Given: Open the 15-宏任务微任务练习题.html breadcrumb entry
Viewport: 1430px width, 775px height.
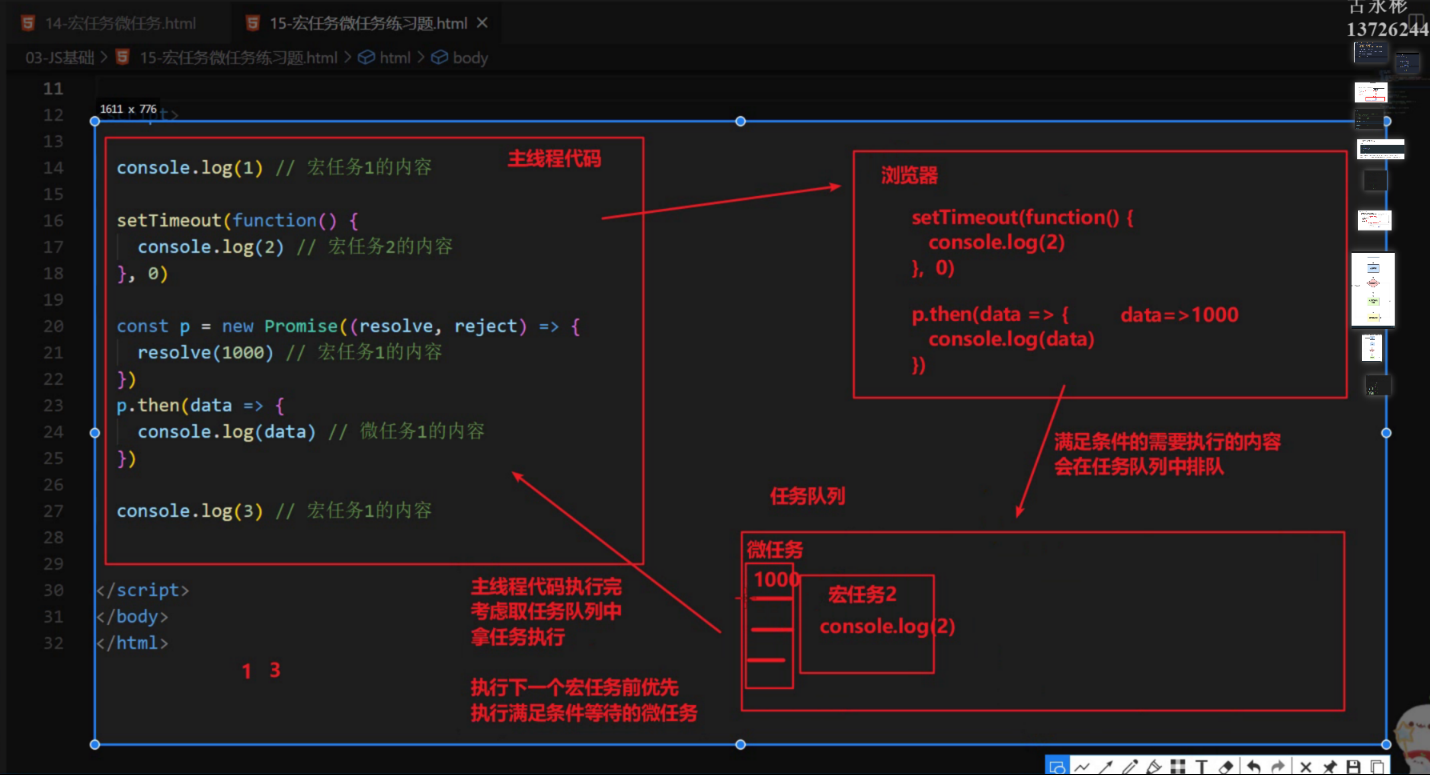Looking at the screenshot, I should point(238,57).
